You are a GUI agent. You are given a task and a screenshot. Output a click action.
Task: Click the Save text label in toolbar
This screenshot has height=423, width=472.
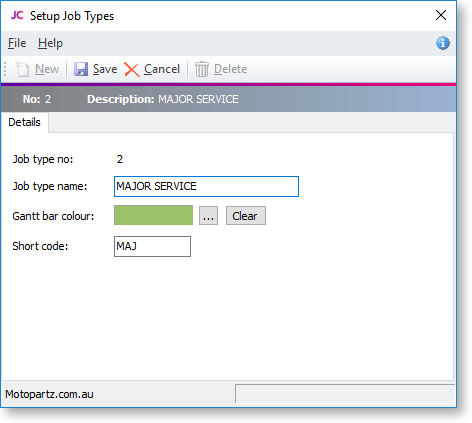105,69
